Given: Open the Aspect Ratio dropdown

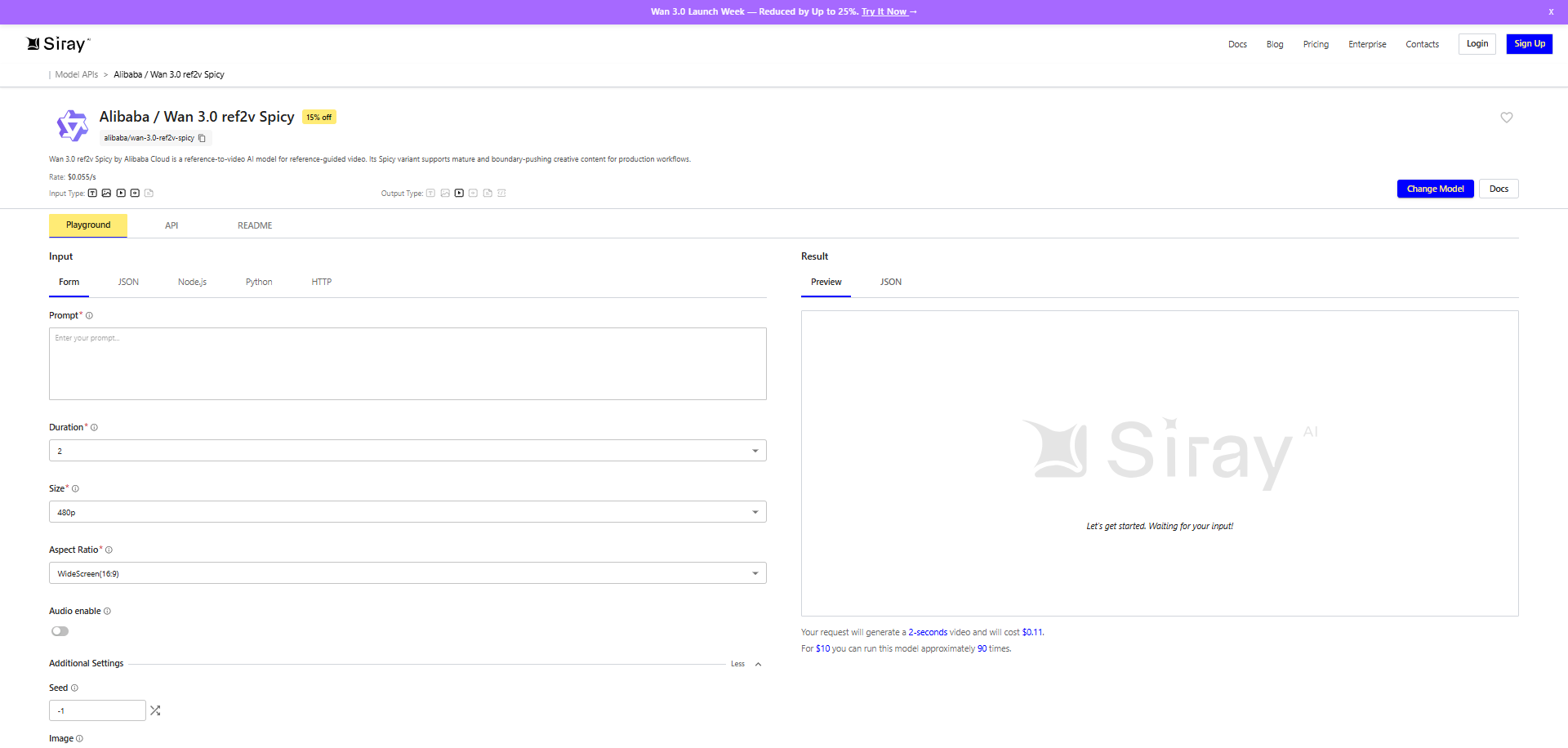Looking at the screenshot, I should click(x=408, y=573).
